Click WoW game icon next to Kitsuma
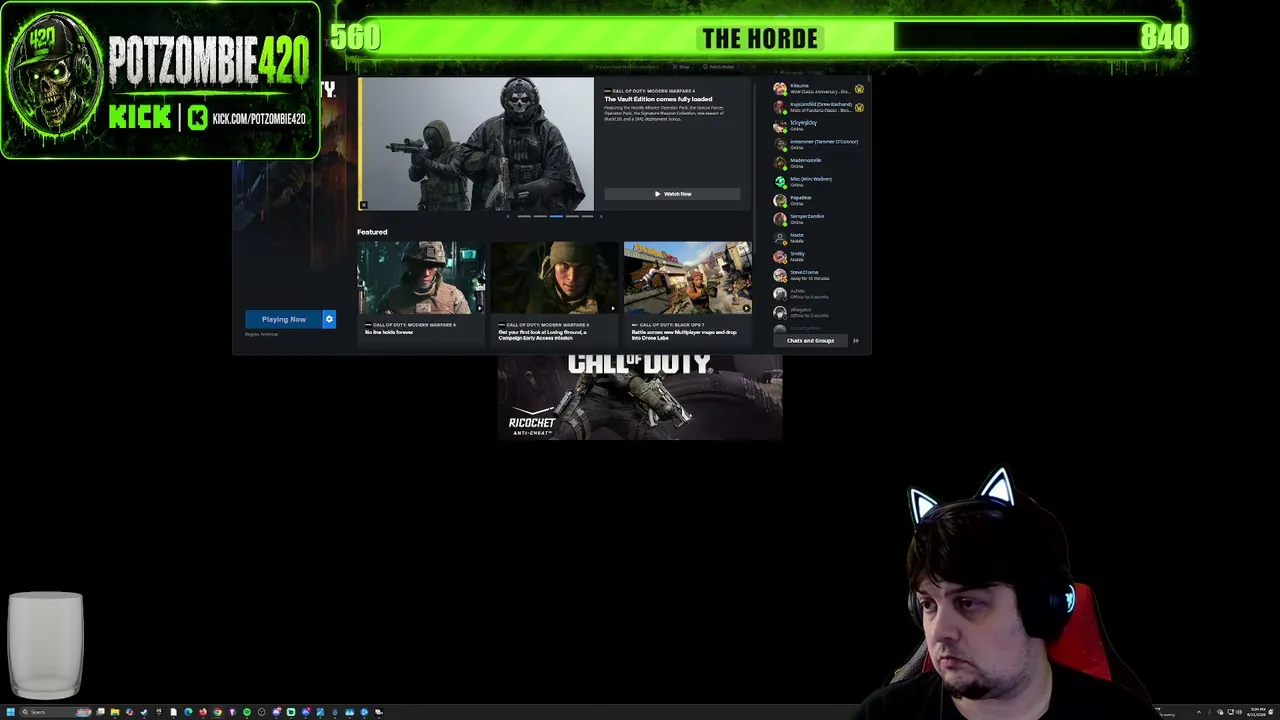Image resolution: width=1280 pixels, height=720 pixels. (859, 89)
